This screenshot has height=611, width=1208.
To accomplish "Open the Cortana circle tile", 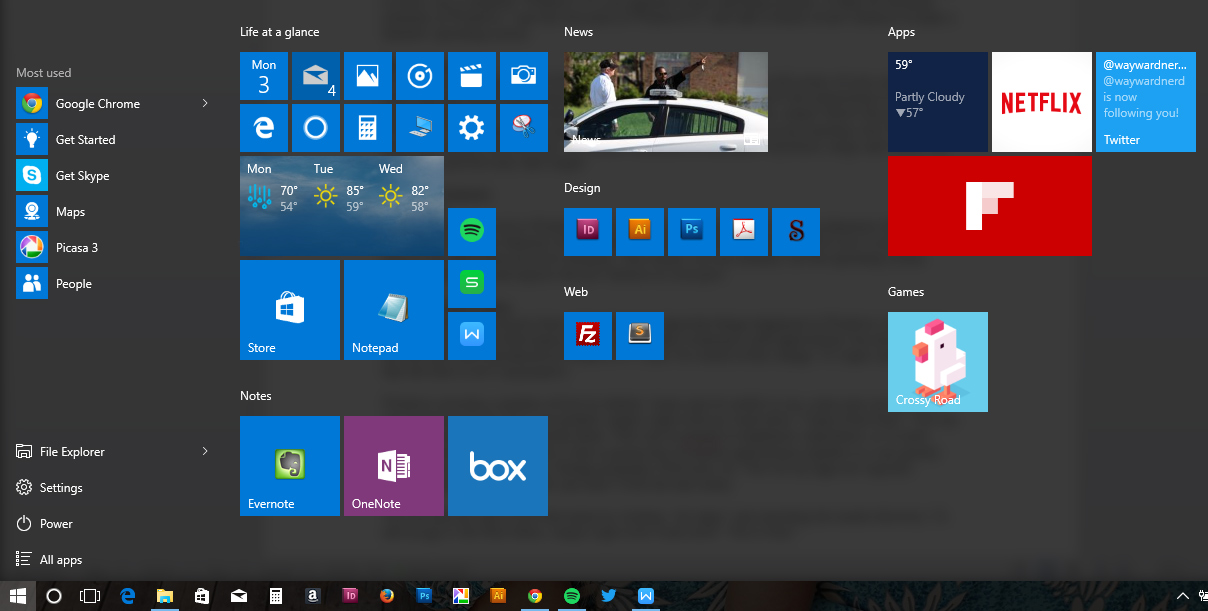I will click(x=316, y=128).
